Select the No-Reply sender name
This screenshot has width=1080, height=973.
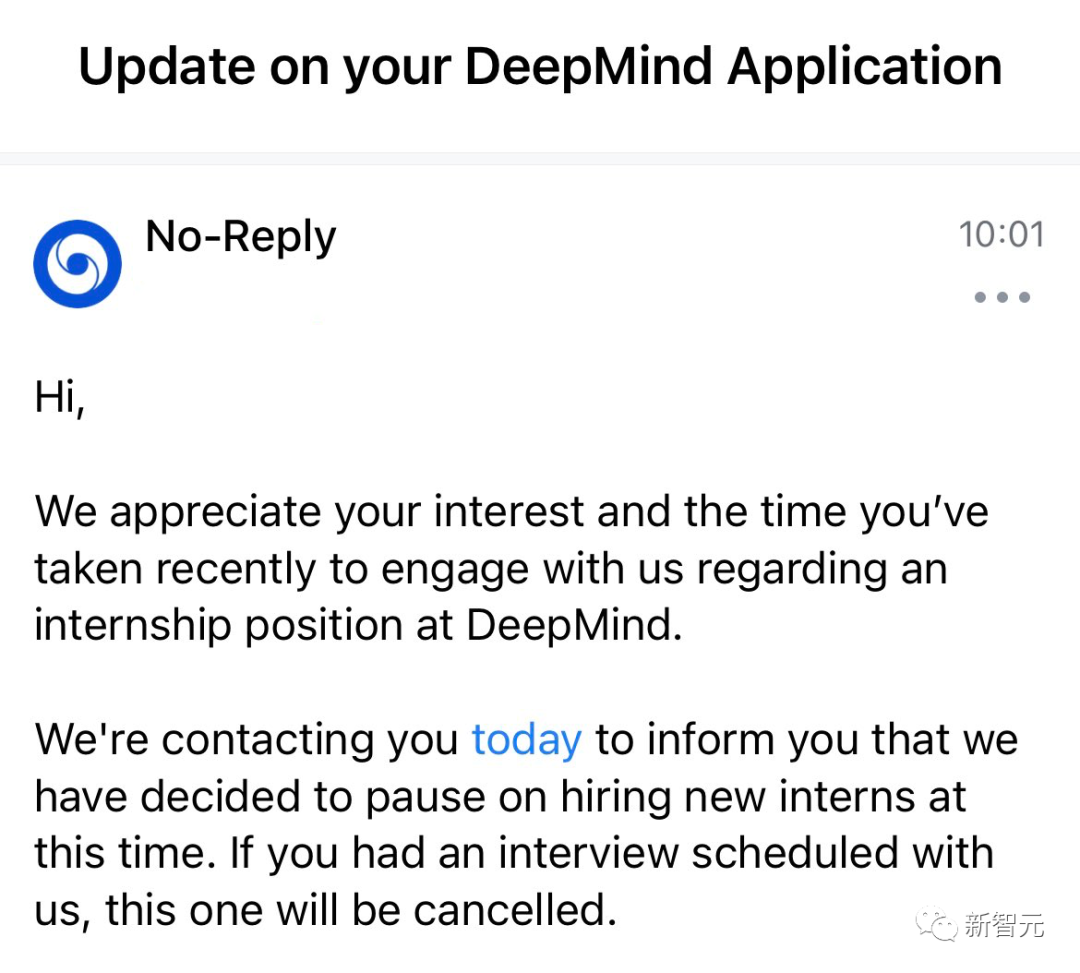[241, 238]
